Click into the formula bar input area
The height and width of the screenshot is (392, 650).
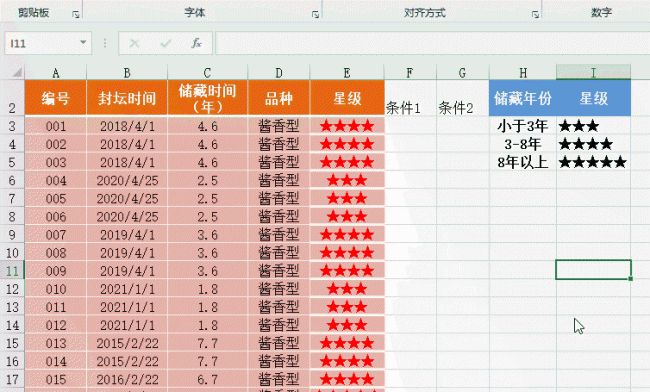coord(432,43)
